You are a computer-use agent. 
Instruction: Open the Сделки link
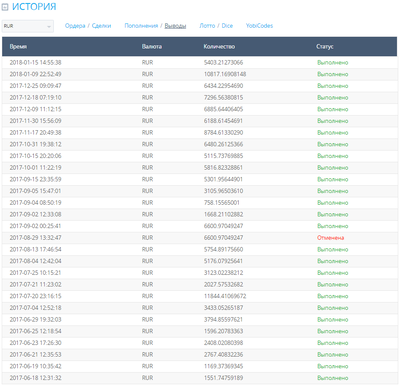(101, 26)
